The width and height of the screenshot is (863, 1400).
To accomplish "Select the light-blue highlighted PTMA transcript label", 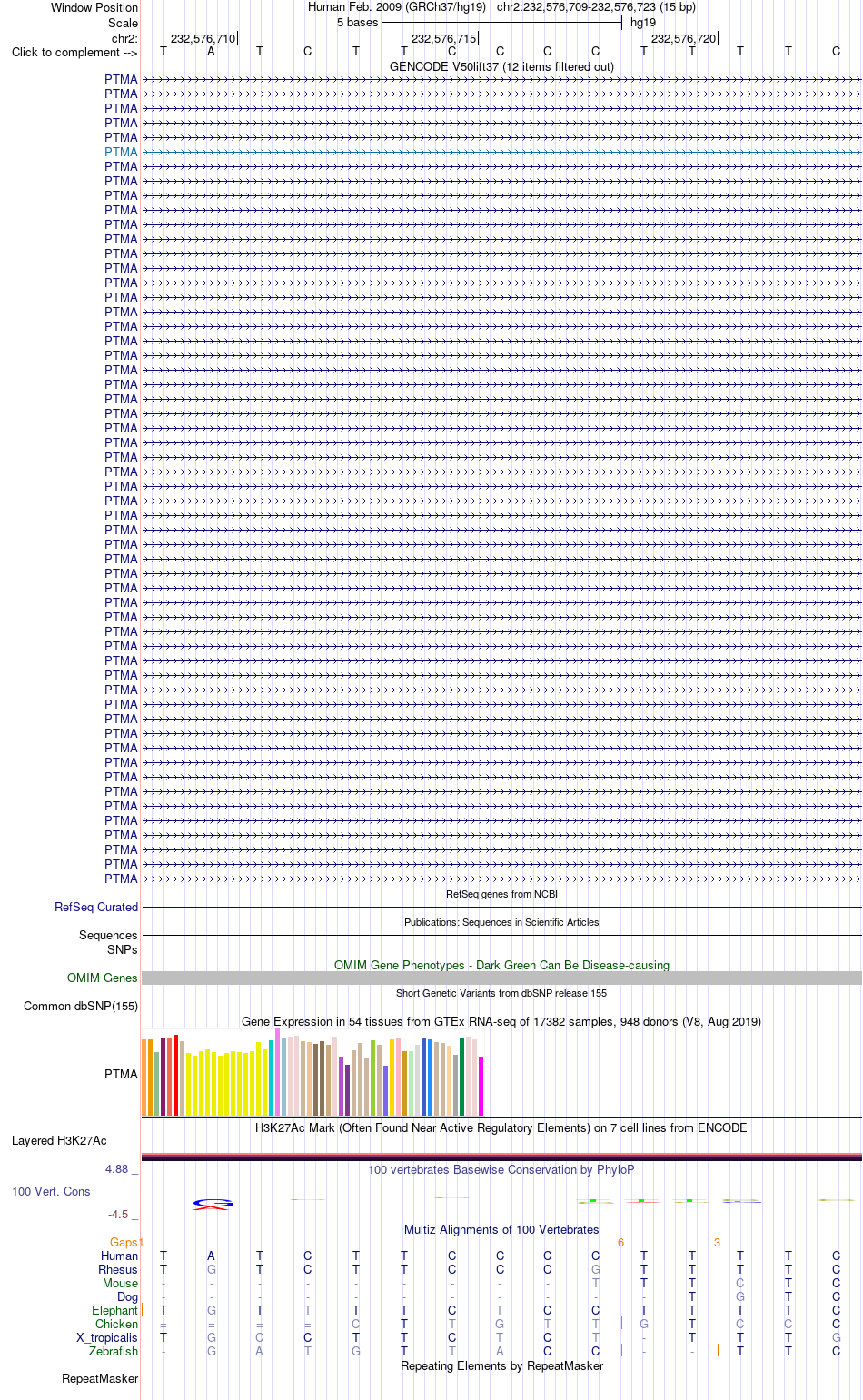I will tap(121, 152).
